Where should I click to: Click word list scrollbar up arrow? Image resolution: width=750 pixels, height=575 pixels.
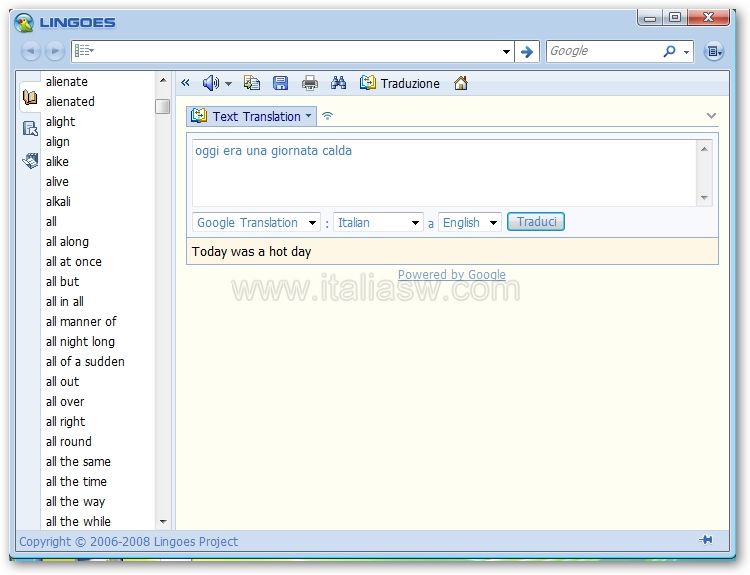tap(163, 80)
